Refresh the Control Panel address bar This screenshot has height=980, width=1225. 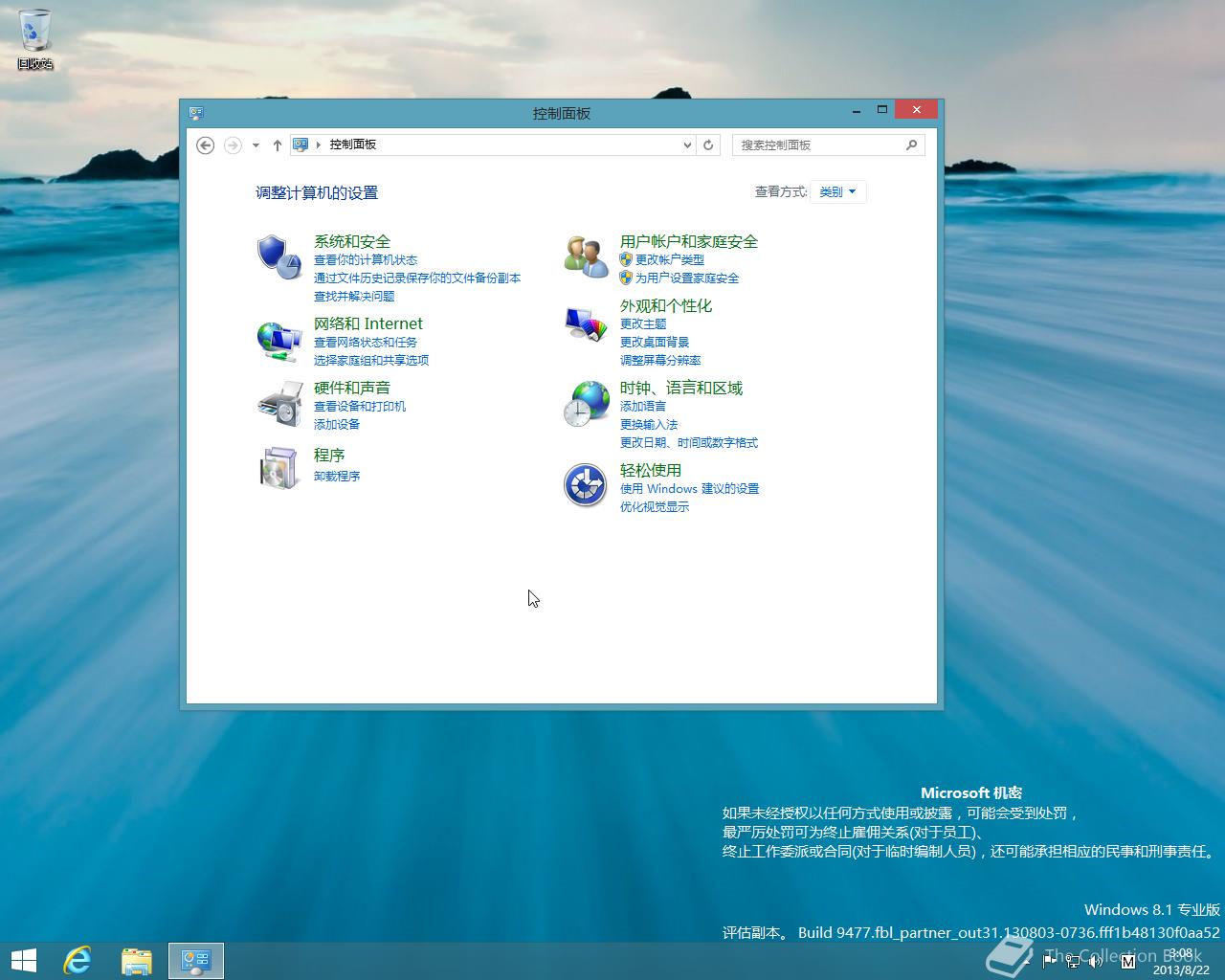[708, 145]
